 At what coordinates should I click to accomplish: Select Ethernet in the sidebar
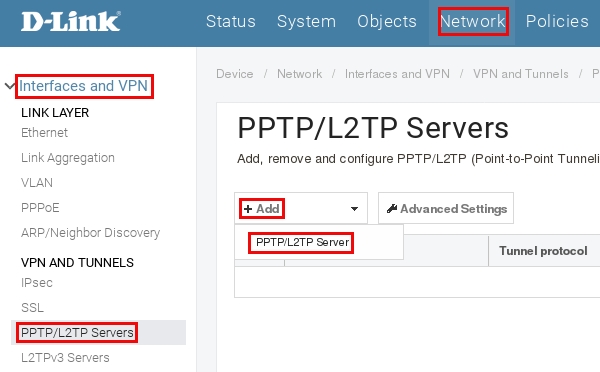(44, 132)
